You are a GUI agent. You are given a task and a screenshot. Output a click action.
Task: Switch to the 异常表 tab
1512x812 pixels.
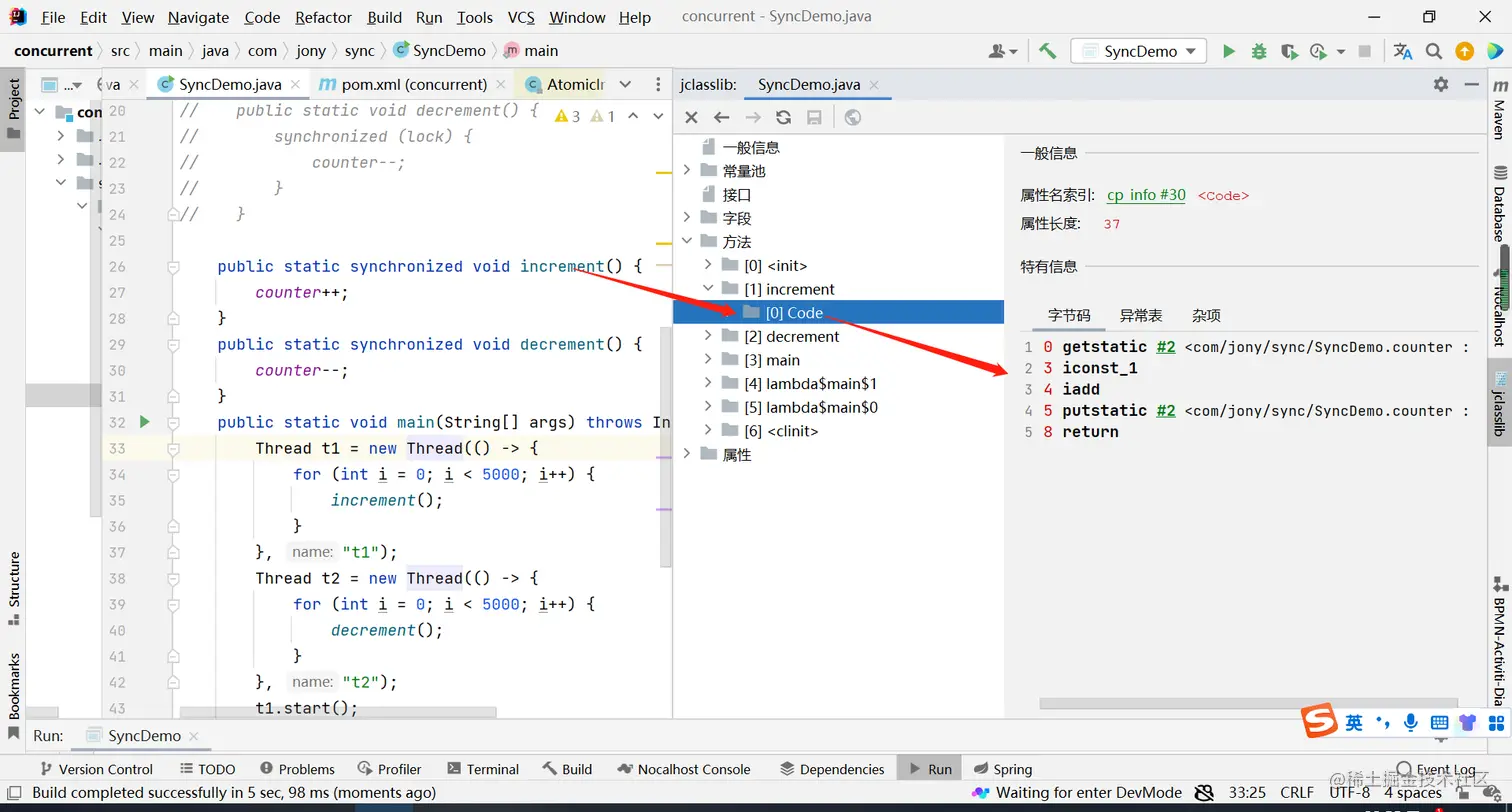1141,315
